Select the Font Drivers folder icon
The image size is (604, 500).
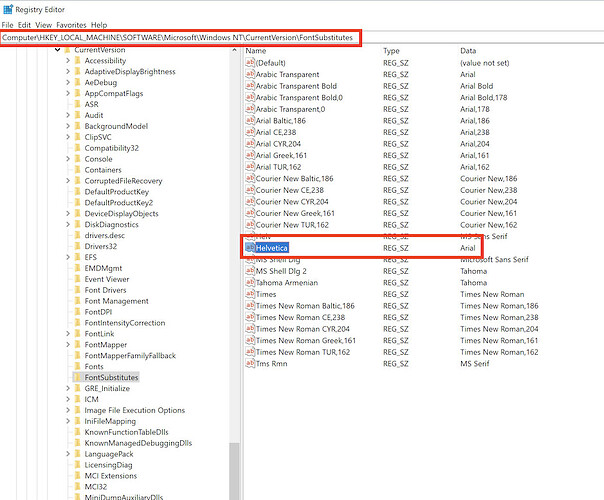77,290
